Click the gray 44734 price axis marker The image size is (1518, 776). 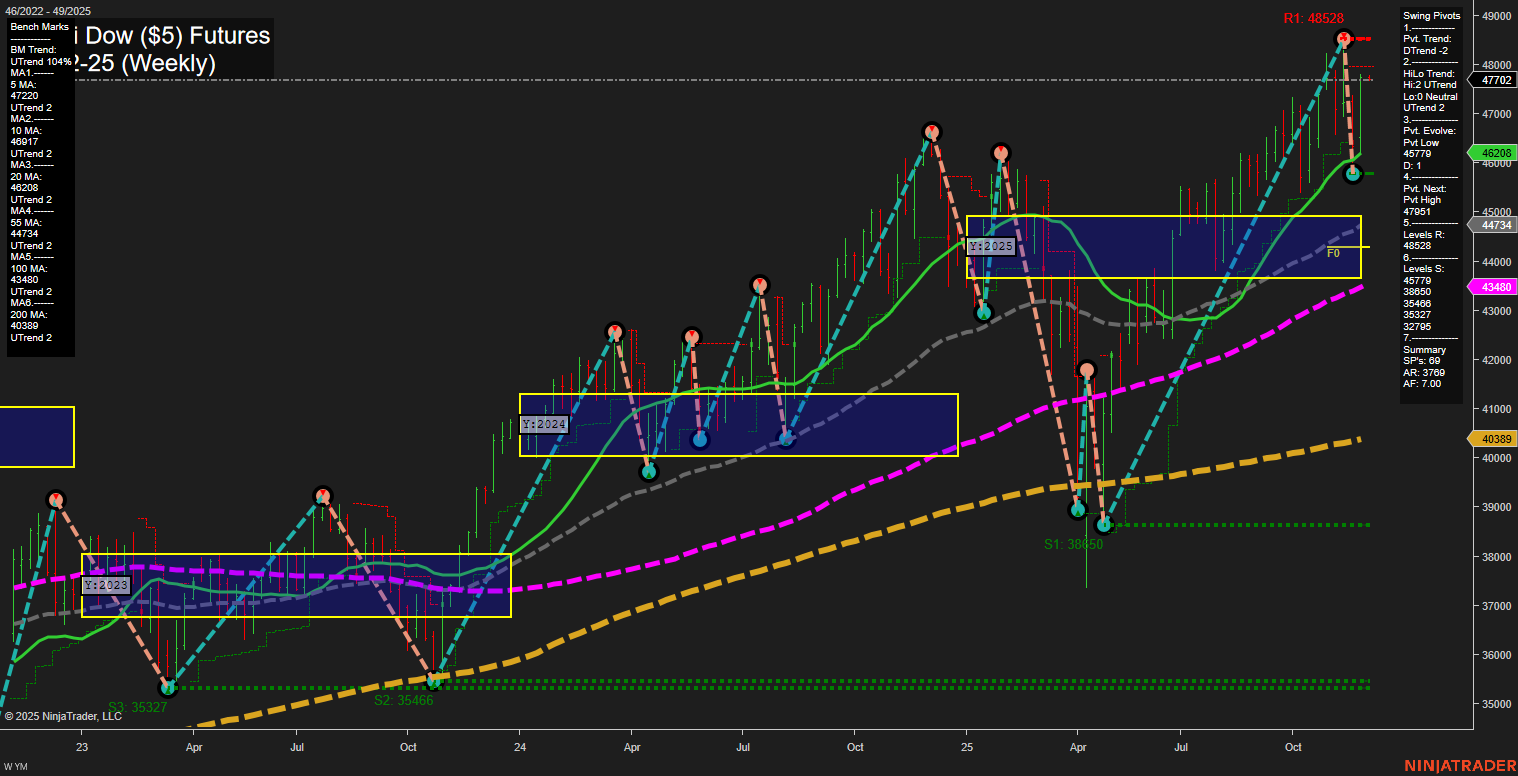tap(1493, 225)
